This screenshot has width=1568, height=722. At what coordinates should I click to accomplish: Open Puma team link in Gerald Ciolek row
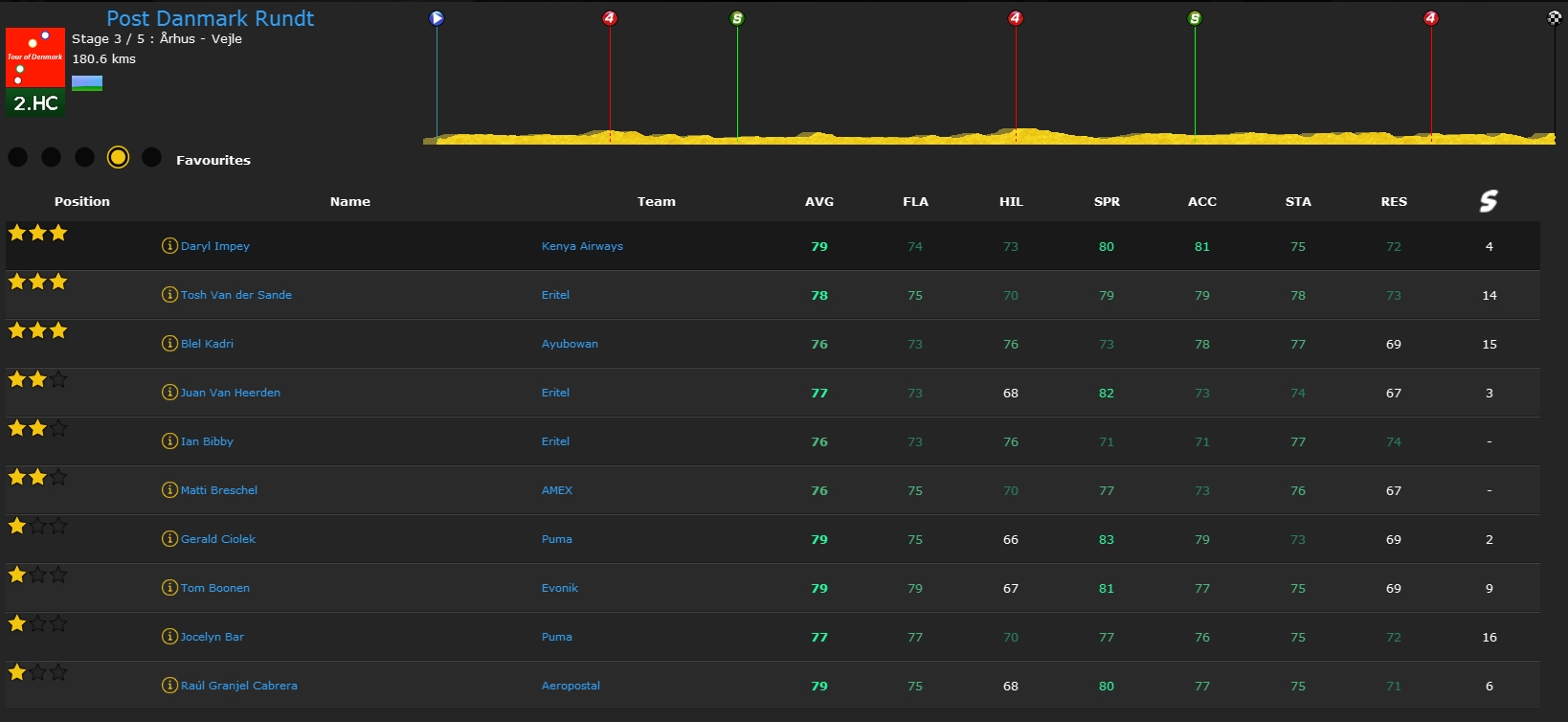click(557, 539)
